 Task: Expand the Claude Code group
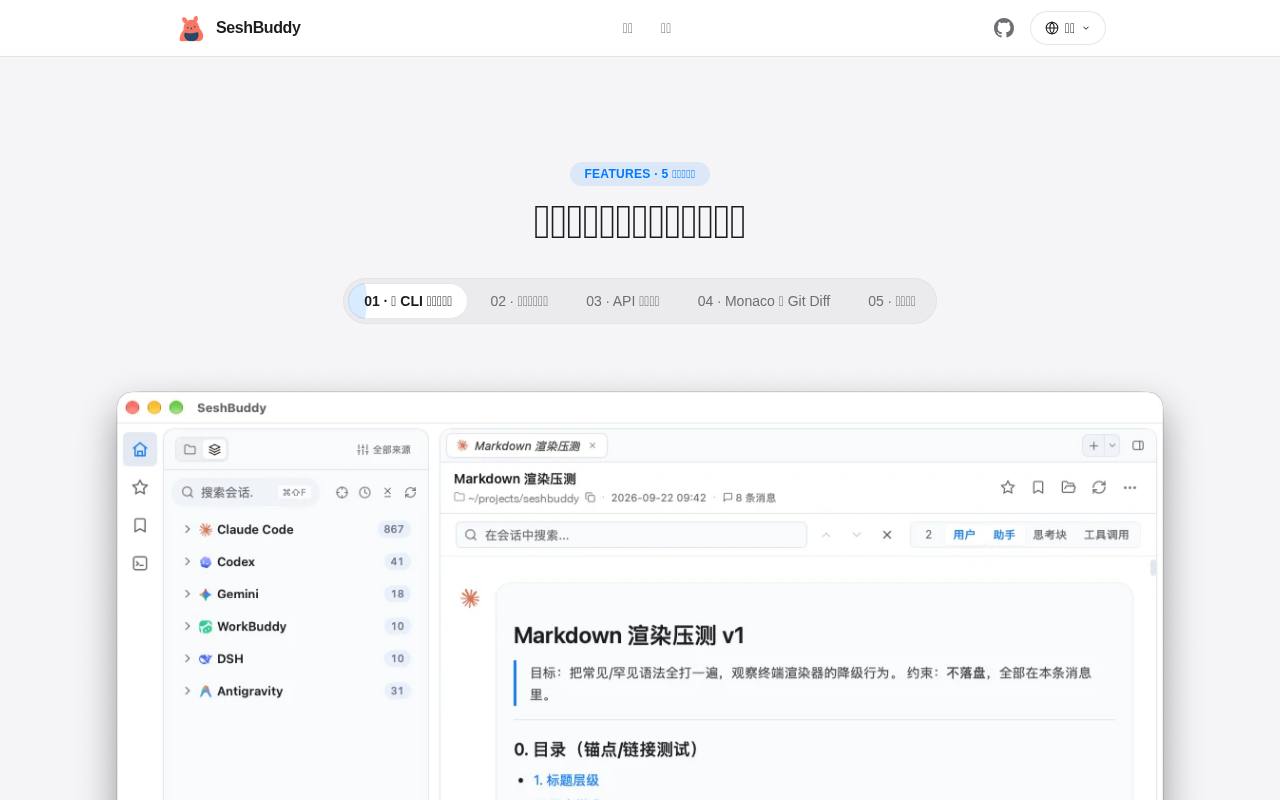tap(187, 529)
